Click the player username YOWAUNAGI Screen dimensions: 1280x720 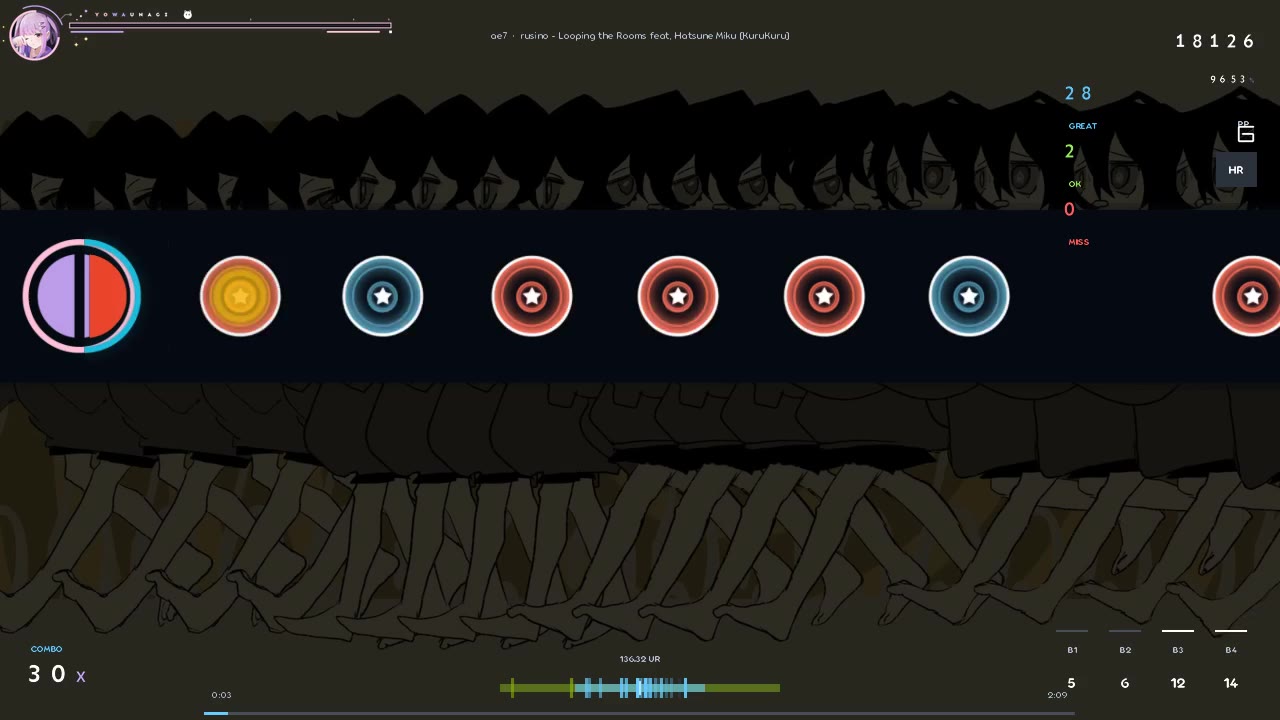point(131,15)
